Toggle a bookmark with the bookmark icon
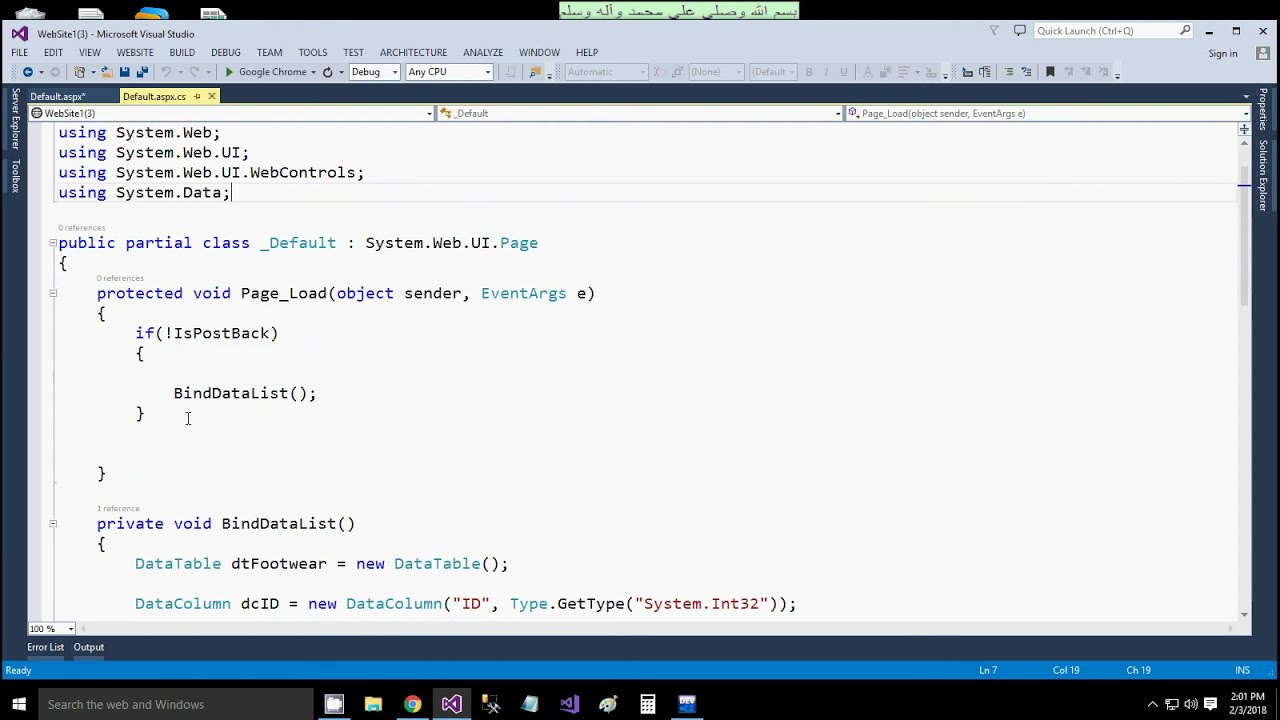The width and height of the screenshot is (1280, 720). 1050,72
